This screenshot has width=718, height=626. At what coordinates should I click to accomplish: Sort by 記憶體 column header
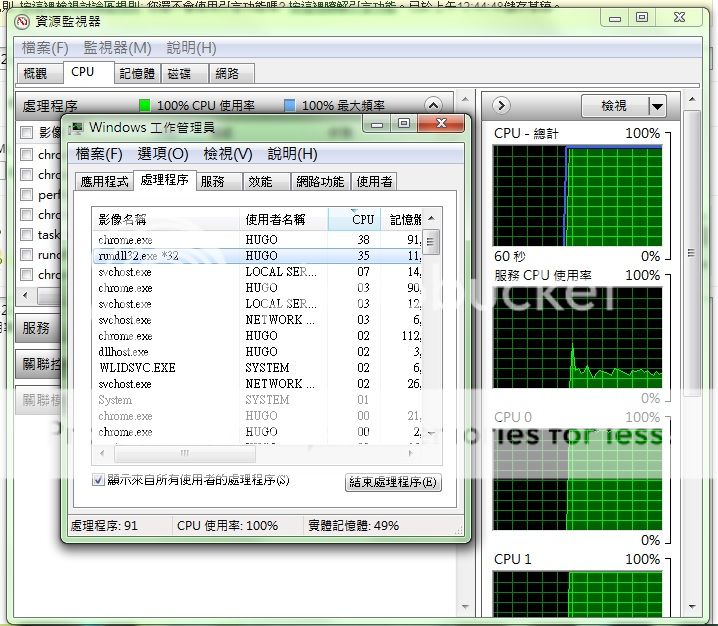tap(401, 219)
